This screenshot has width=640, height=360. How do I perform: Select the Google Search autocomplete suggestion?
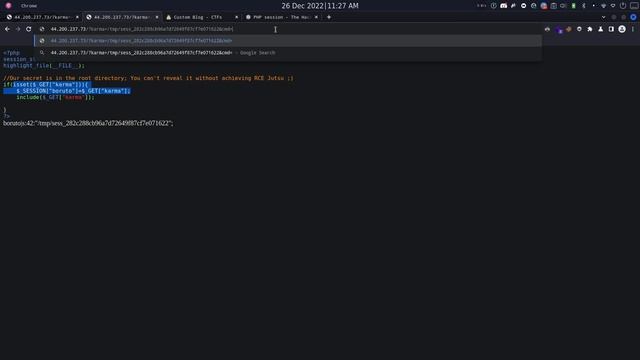pos(288,53)
